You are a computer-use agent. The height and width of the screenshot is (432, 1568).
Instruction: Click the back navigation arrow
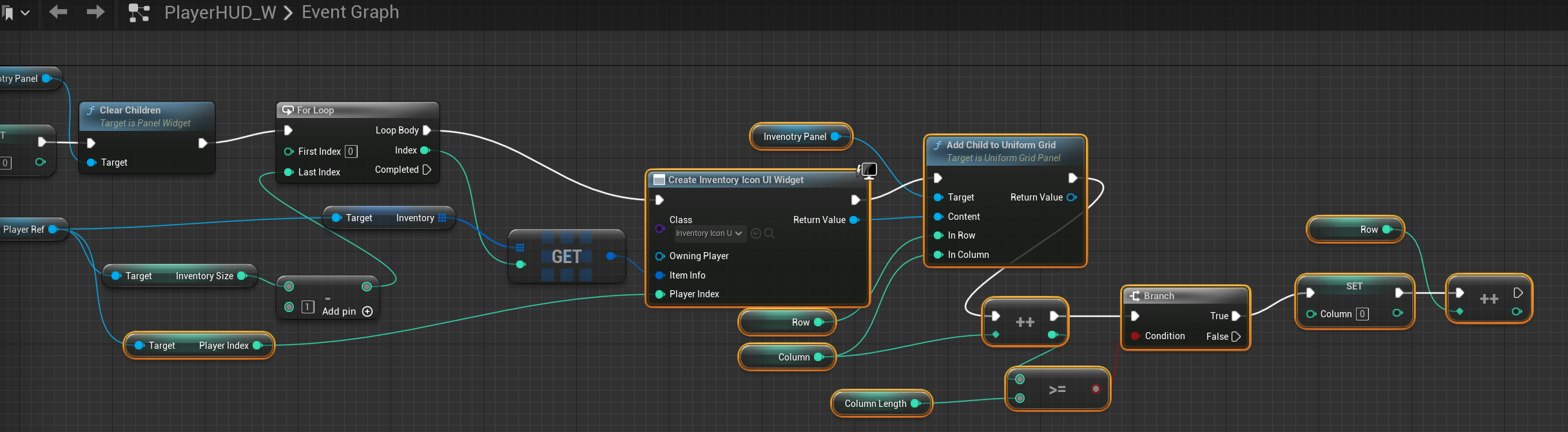point(58,12)
